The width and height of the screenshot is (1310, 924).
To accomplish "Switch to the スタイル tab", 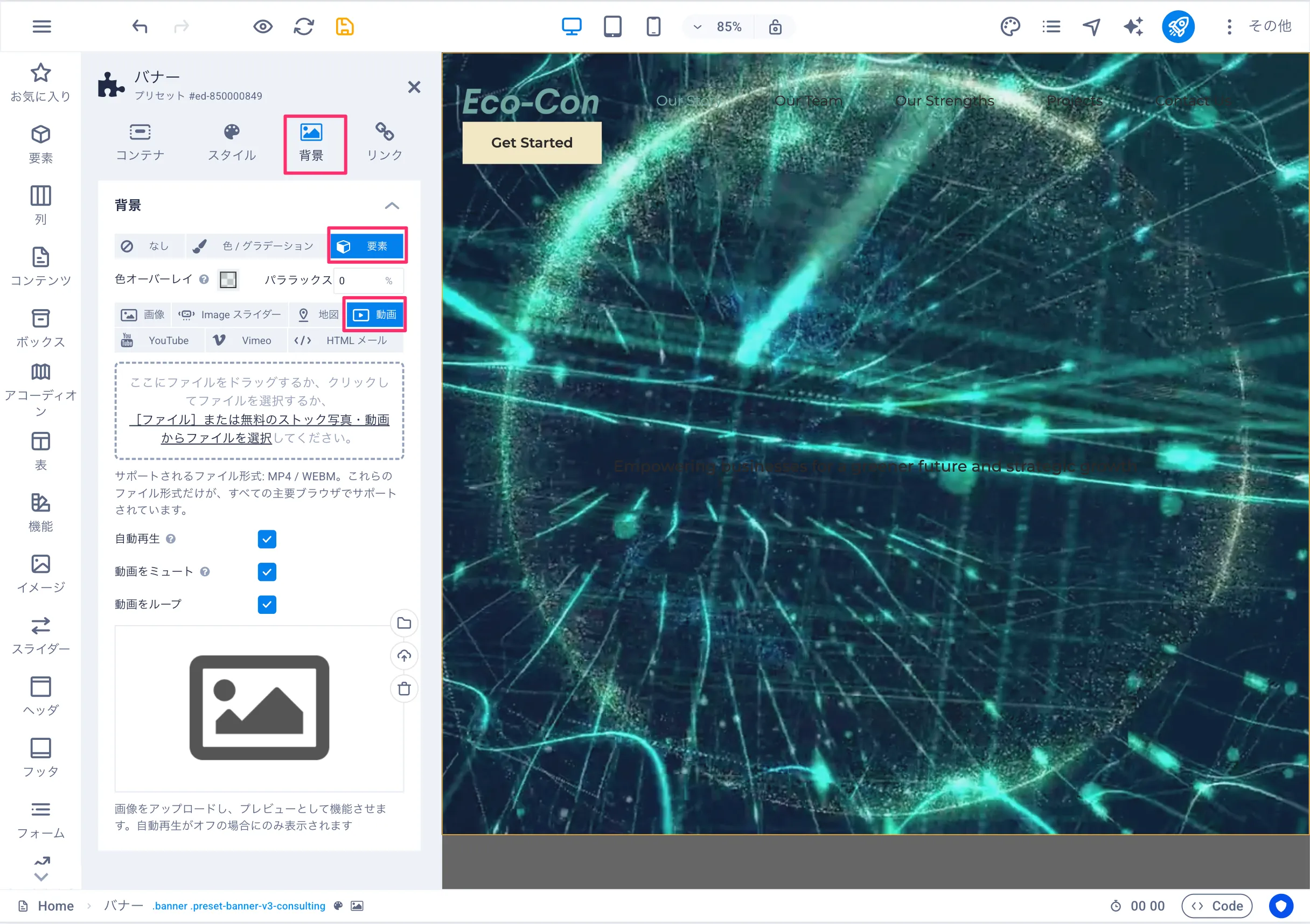I will 232,143.
